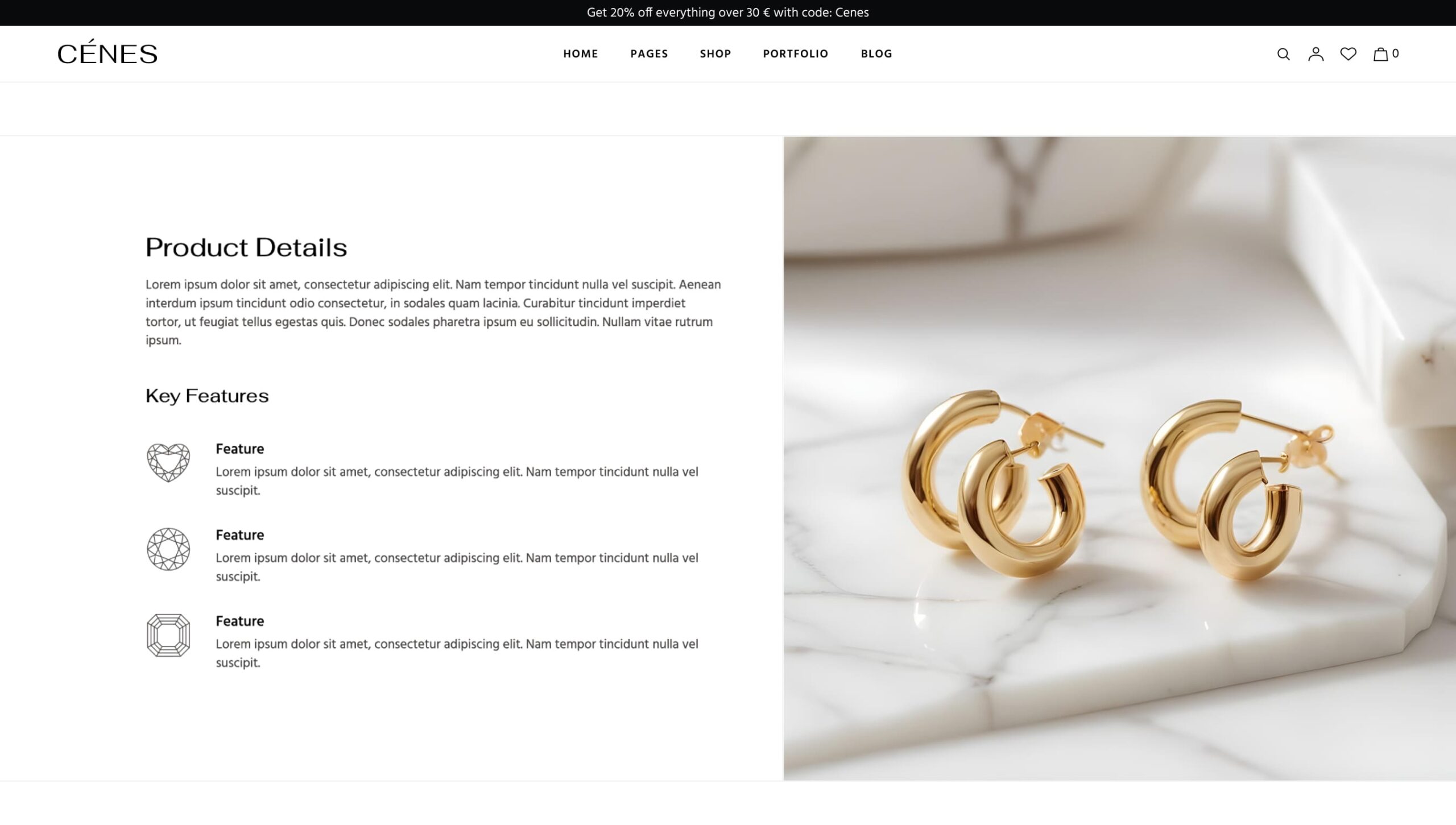Open the BLOG menu item
Viewport: 1456px width, 825px height.
(x=876, y=54)
